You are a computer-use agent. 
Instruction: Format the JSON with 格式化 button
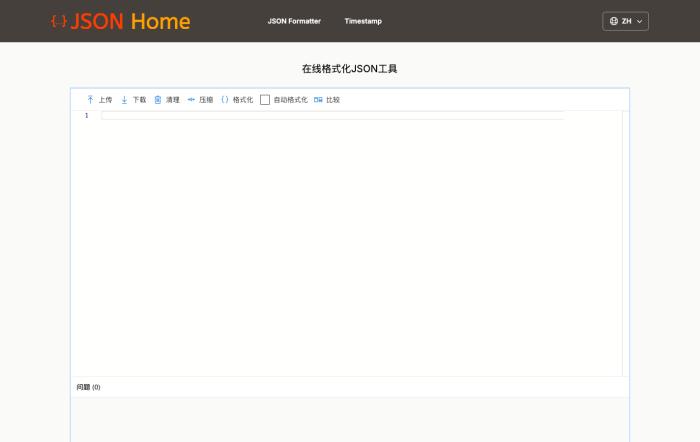point(237,100)
